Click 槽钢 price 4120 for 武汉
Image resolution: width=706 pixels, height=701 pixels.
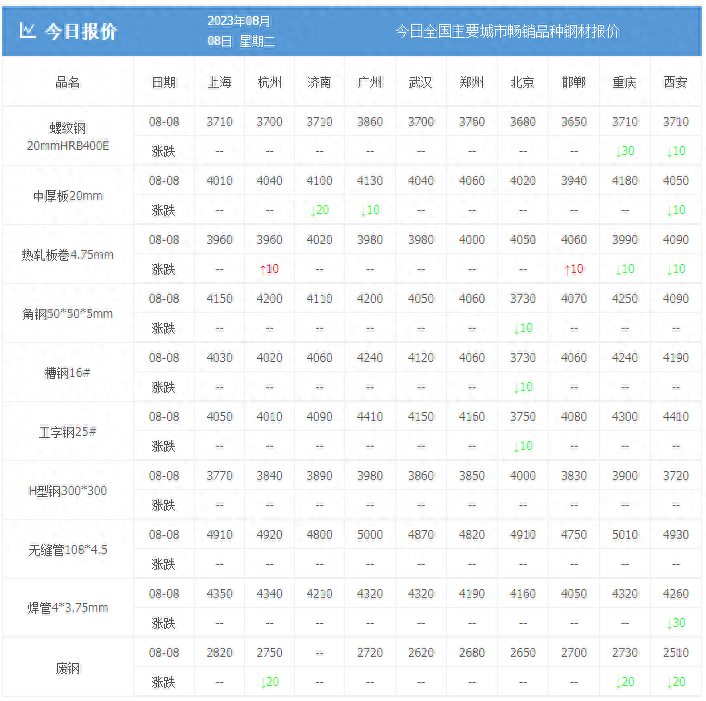(421, 357)
